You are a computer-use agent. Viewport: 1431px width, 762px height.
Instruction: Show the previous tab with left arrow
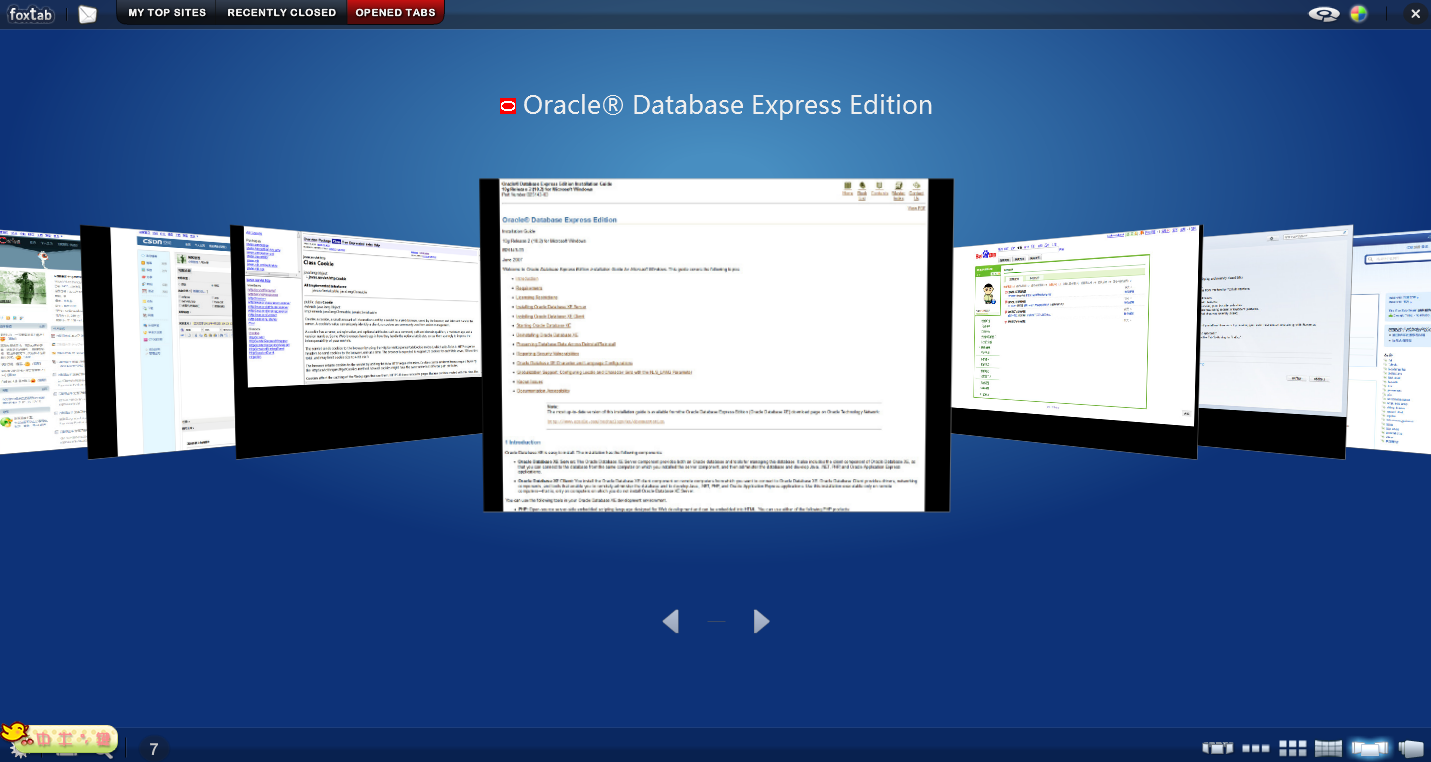671,621
